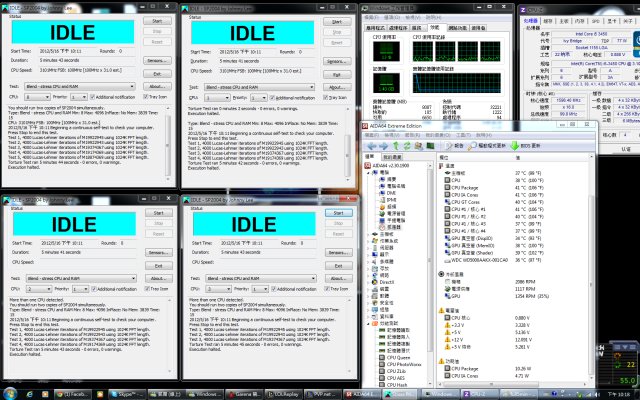
Task: Click Start in the CPU 3 SP2004 window
Action: tap(338, 213)
